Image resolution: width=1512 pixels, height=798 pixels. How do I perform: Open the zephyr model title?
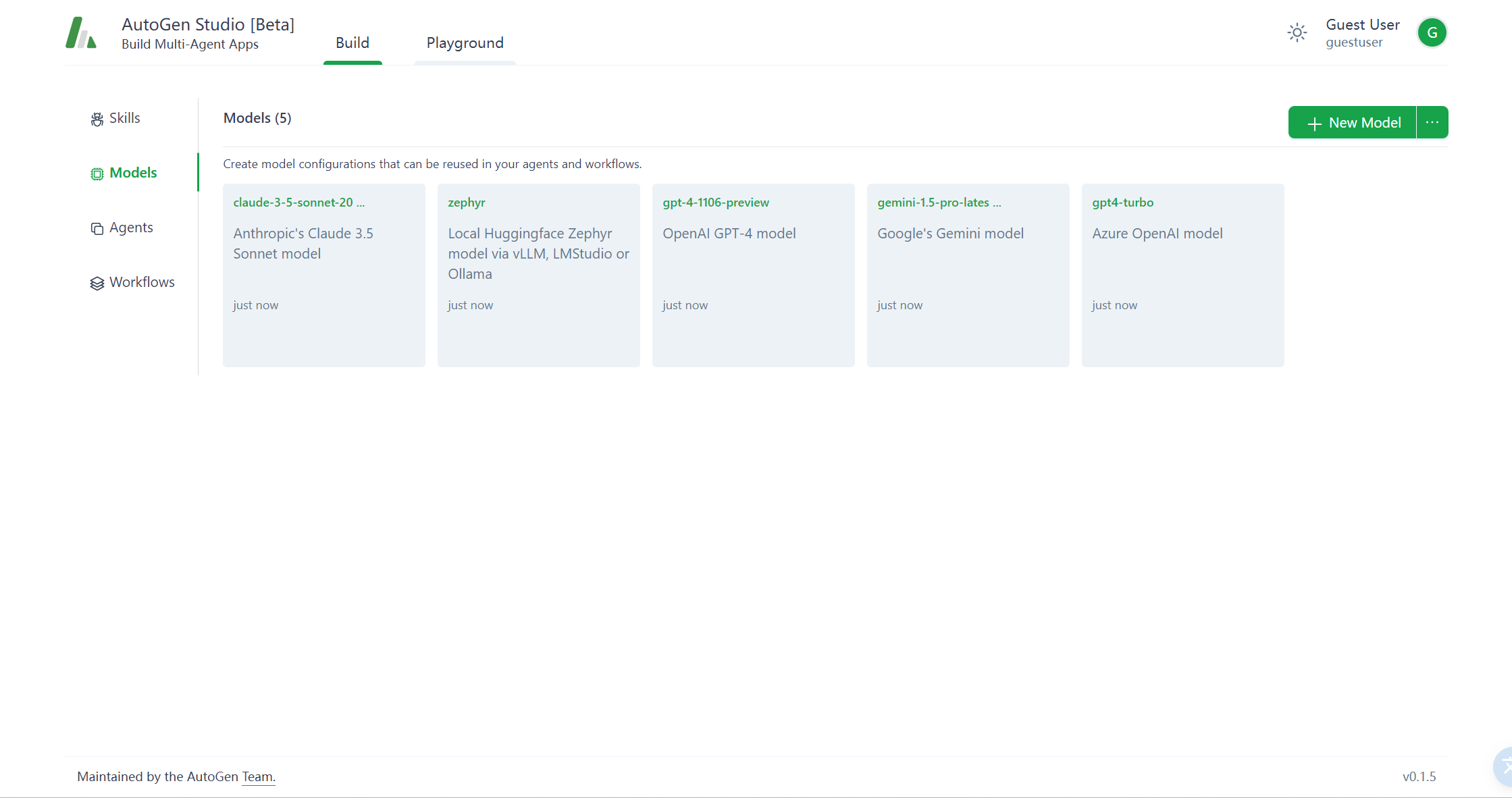click(x=467, y=203)
